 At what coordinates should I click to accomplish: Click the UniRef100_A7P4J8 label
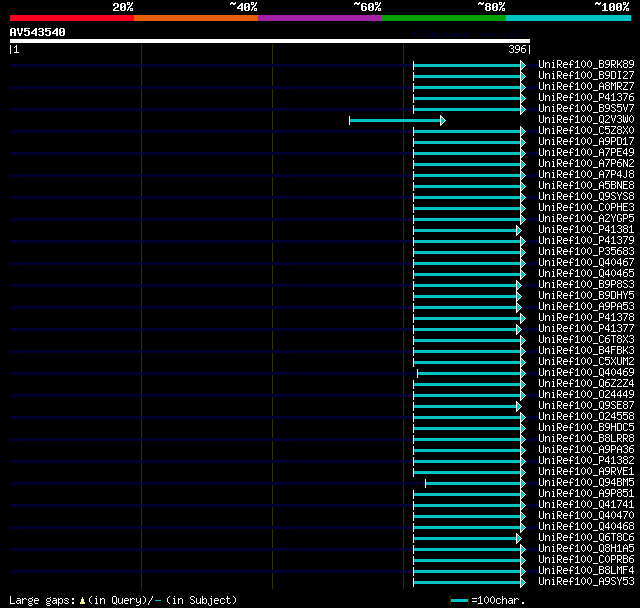[x=586, y=175]
